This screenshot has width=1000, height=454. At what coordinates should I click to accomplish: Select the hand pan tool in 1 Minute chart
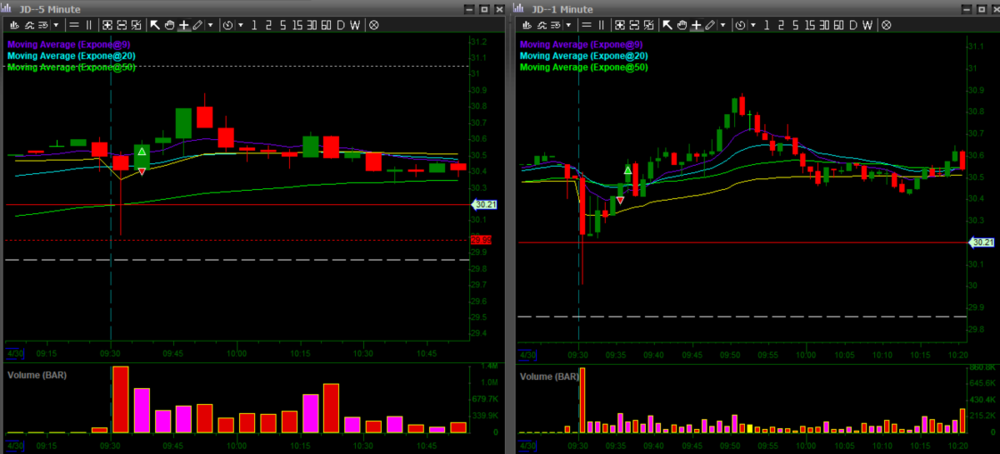[x=682, y=24]
